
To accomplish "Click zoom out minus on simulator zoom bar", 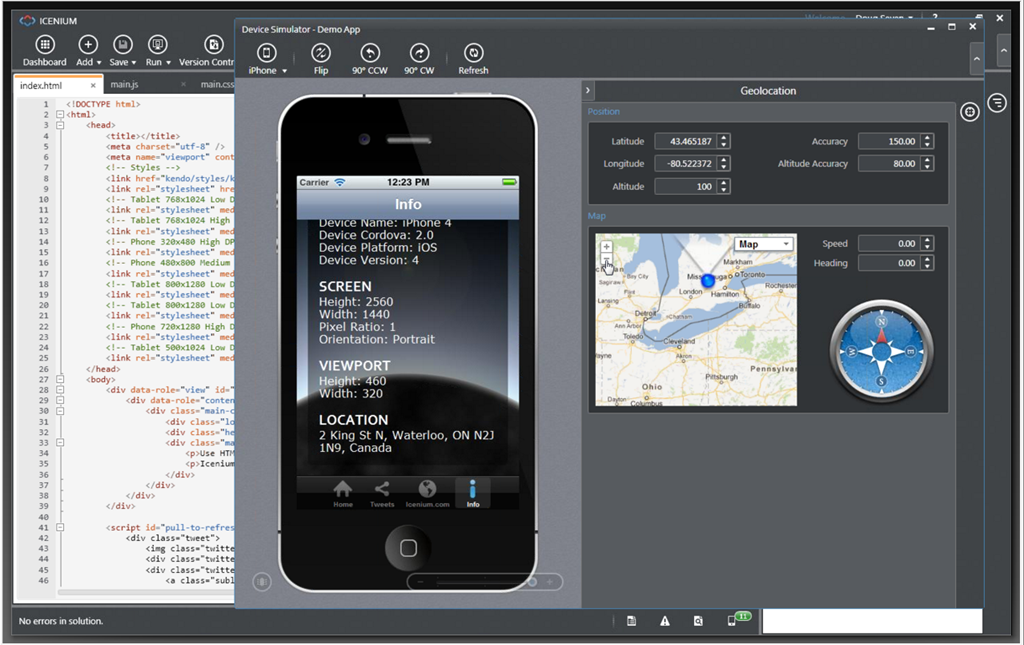I will tap(421, 582).
